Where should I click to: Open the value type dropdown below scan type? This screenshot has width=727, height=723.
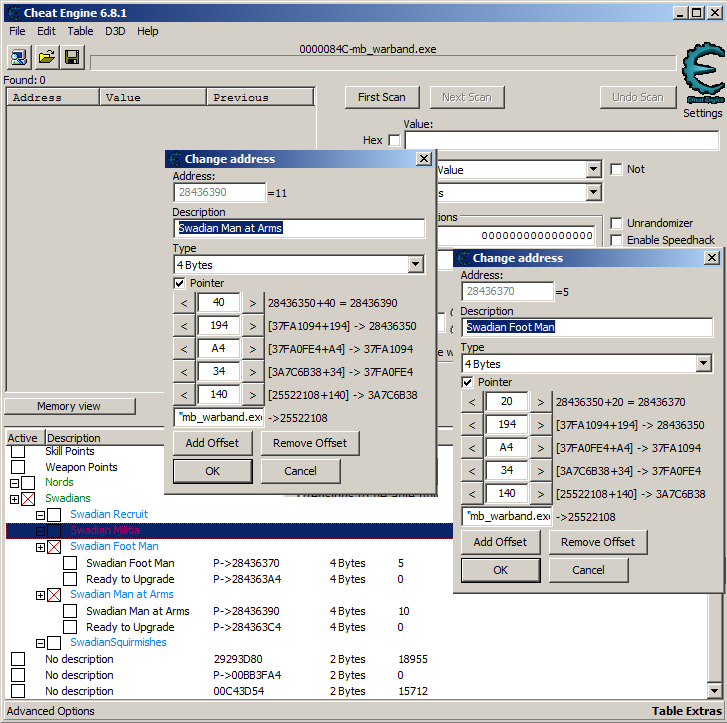click(593, 192)
